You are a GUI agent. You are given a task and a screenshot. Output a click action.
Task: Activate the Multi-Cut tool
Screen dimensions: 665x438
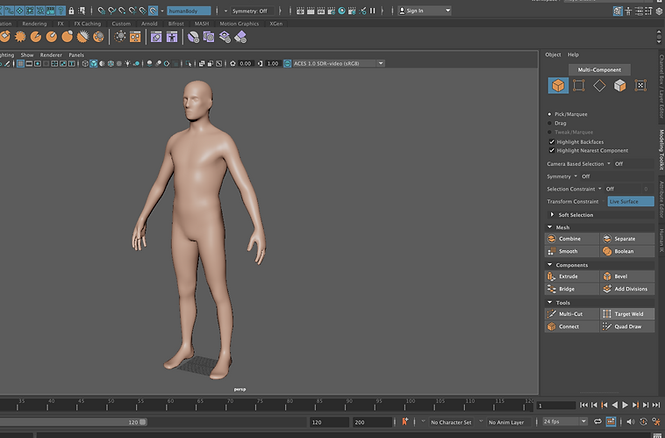[x=572, y=314]
